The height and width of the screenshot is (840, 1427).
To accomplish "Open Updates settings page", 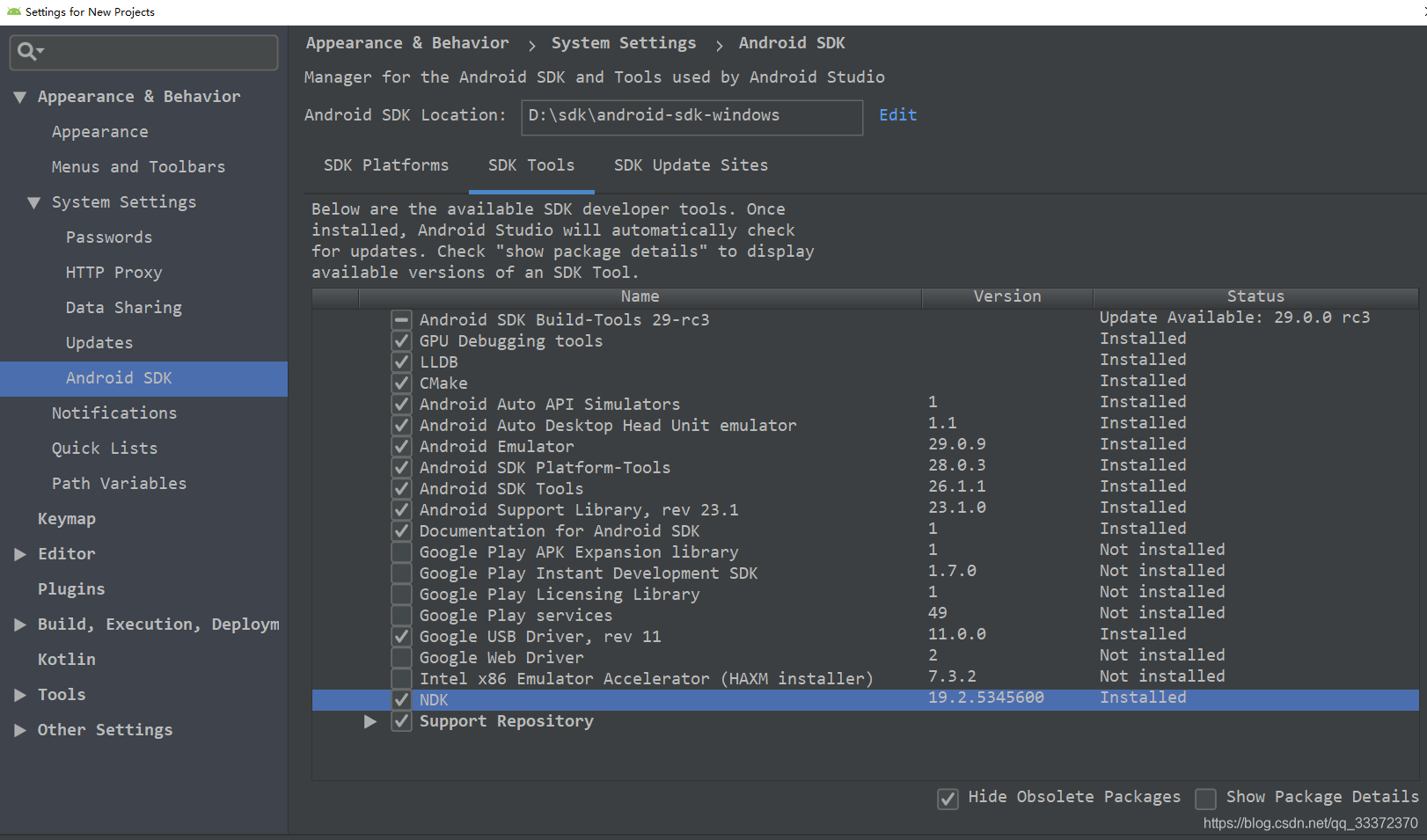I will pyautogui.click(x=99, y=343).
